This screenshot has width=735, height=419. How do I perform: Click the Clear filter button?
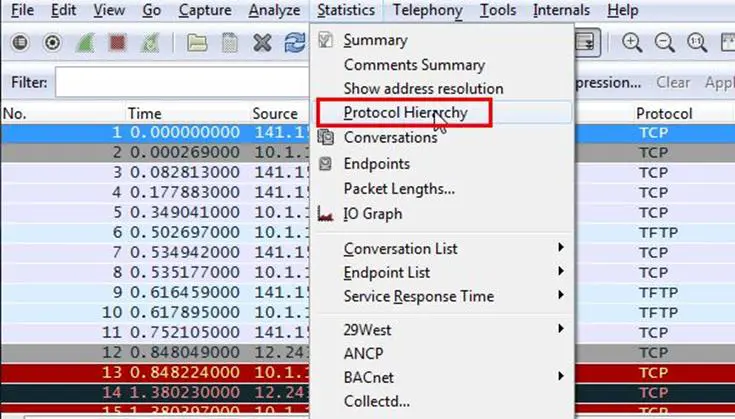point(673,83)
